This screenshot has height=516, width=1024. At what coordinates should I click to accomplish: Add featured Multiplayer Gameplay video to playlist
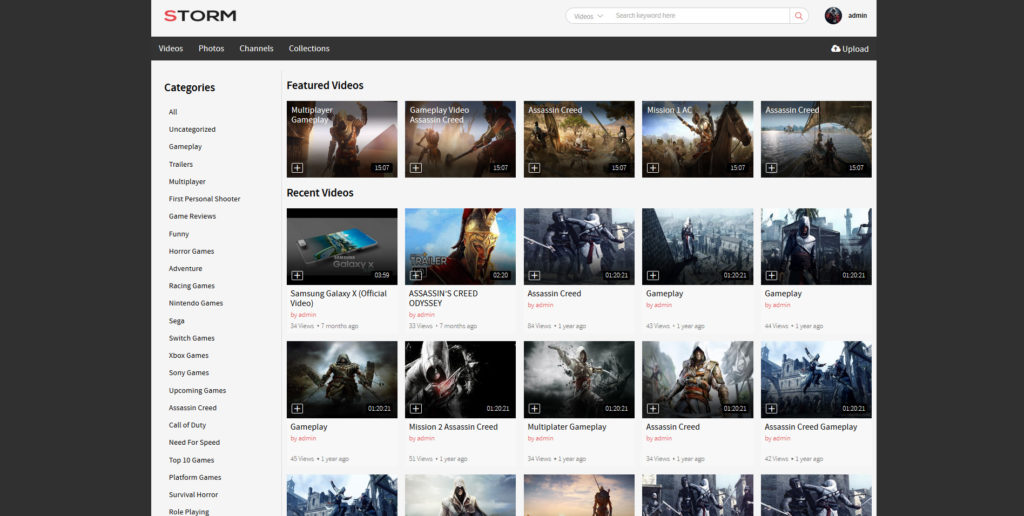click(297, 168)
